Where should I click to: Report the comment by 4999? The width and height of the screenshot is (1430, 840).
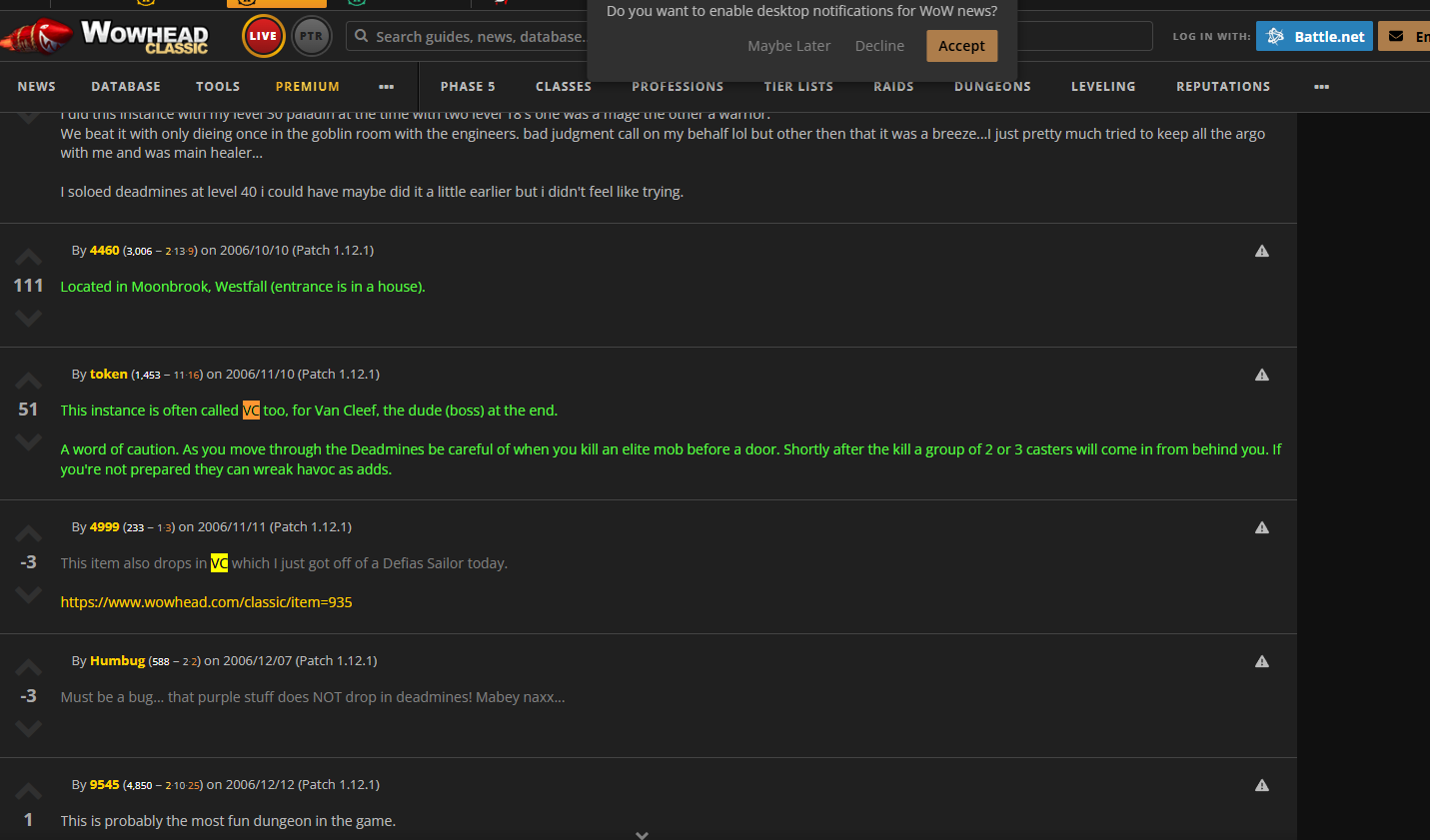click(x=1262, y=527)
